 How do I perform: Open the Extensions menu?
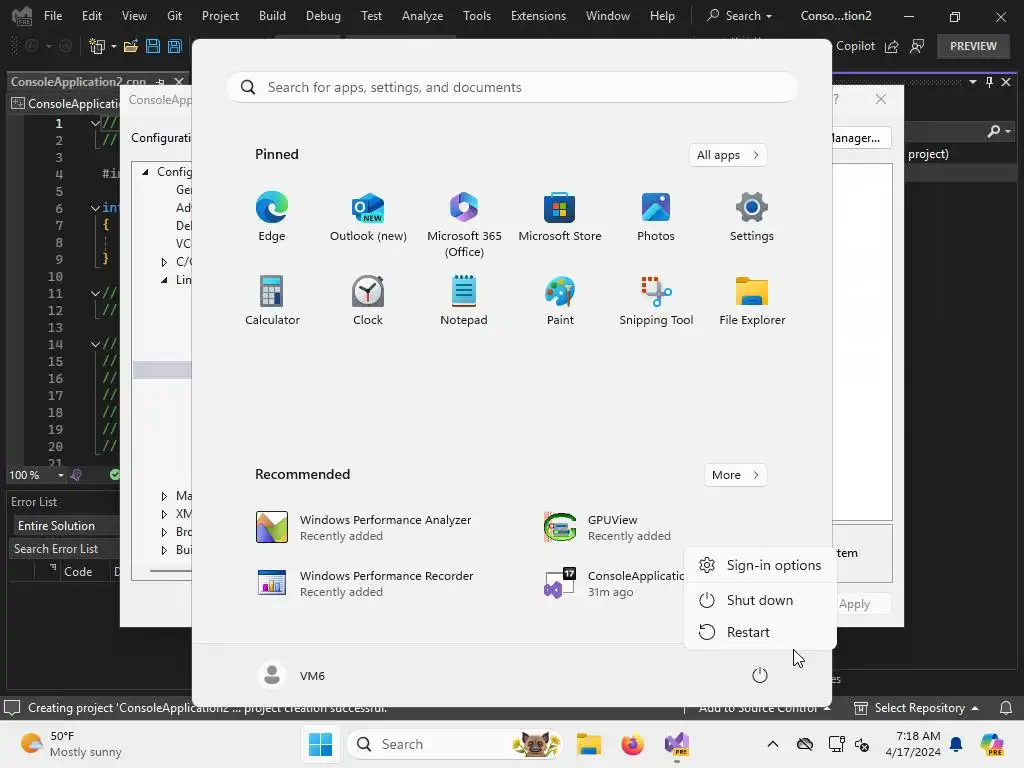tap(538, 16)
